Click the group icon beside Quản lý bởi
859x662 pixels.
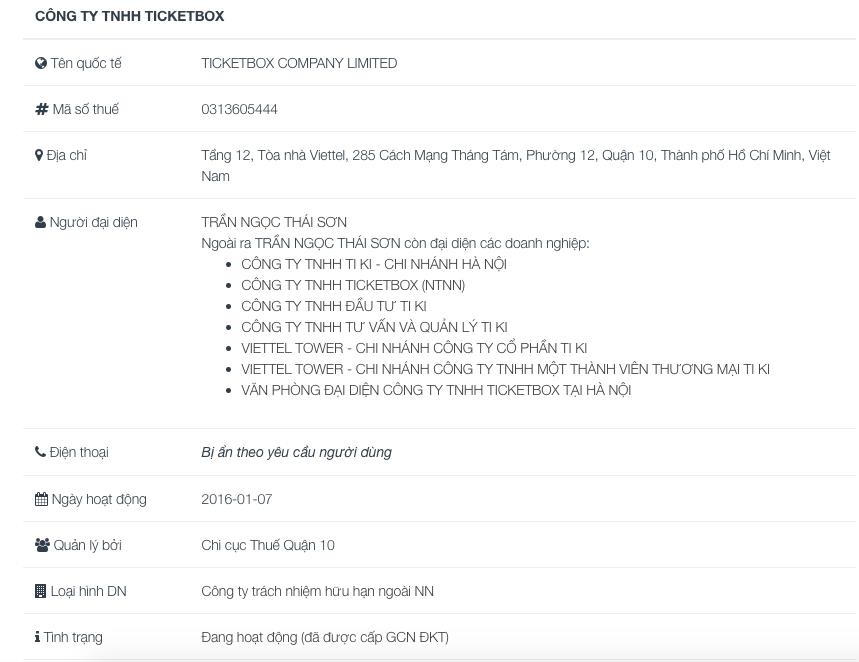(x=42, y=545)
